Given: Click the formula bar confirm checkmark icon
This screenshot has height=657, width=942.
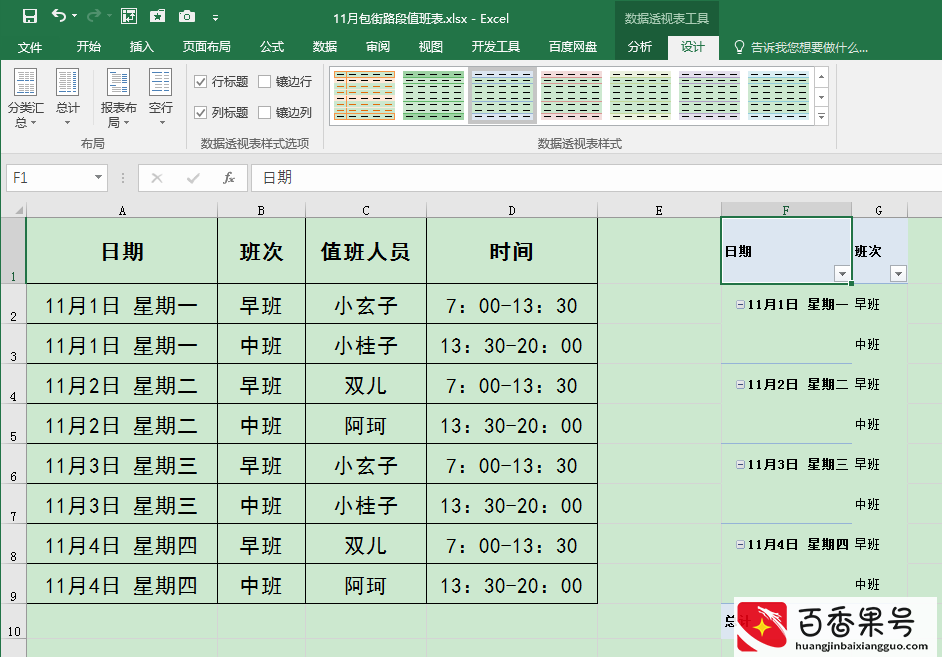Looking at the screenshot, I should [193, 178].
